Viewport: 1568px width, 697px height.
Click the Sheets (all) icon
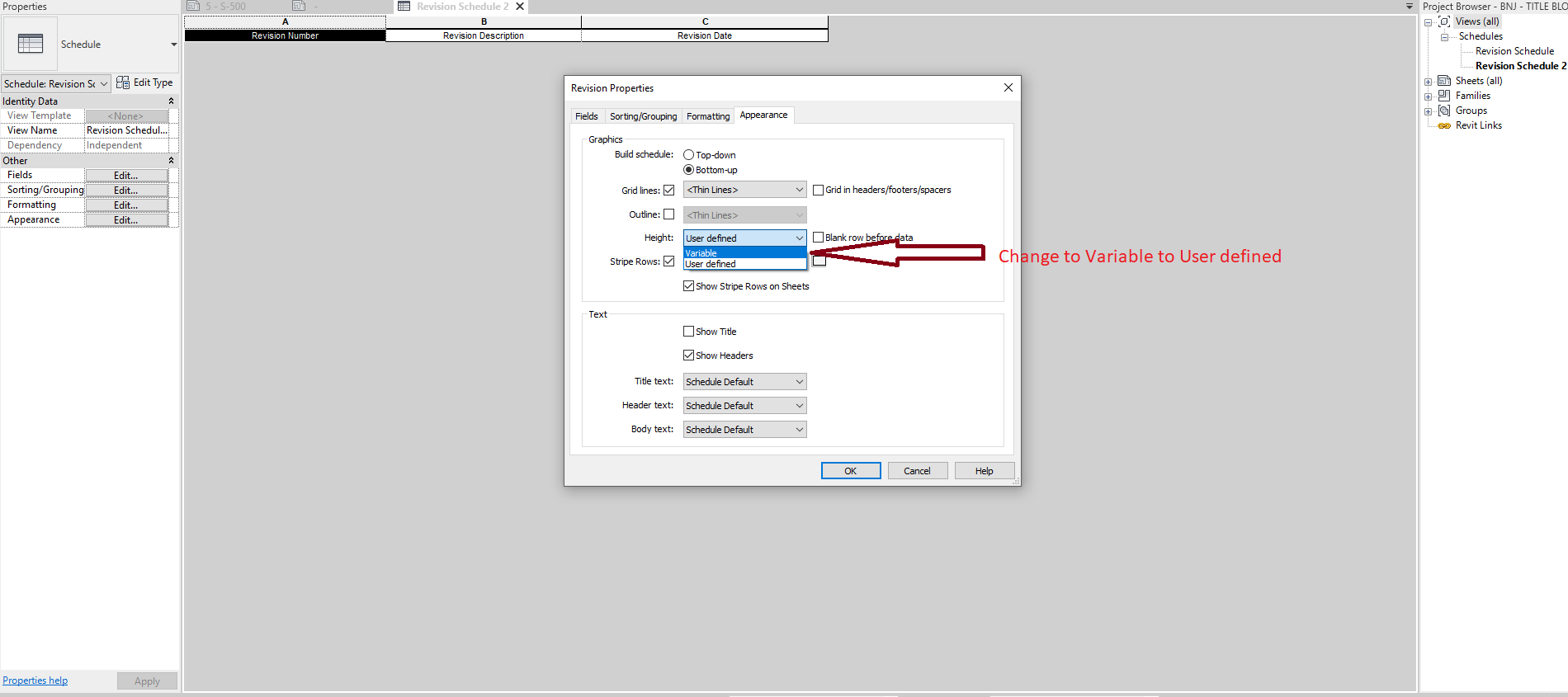(1444, 81)
